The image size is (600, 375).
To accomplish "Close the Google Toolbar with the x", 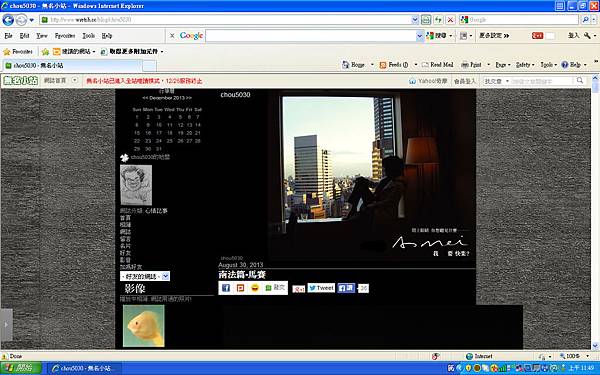I will (x=172, y=36).
